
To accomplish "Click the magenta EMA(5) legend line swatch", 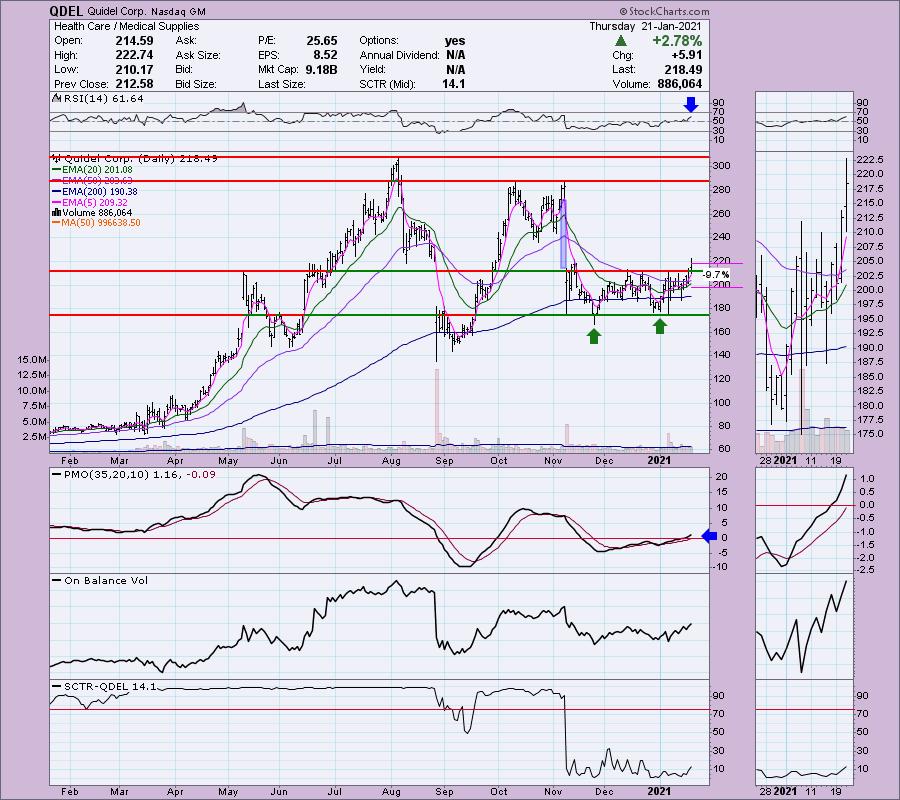I will (56, 203).
